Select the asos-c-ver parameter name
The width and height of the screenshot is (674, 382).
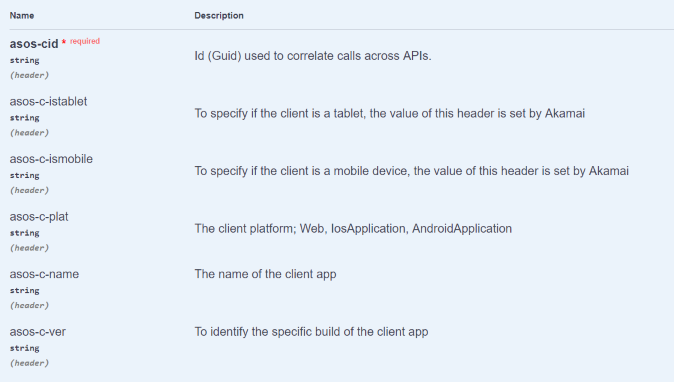pyautogui.click(x=38, y=332)
